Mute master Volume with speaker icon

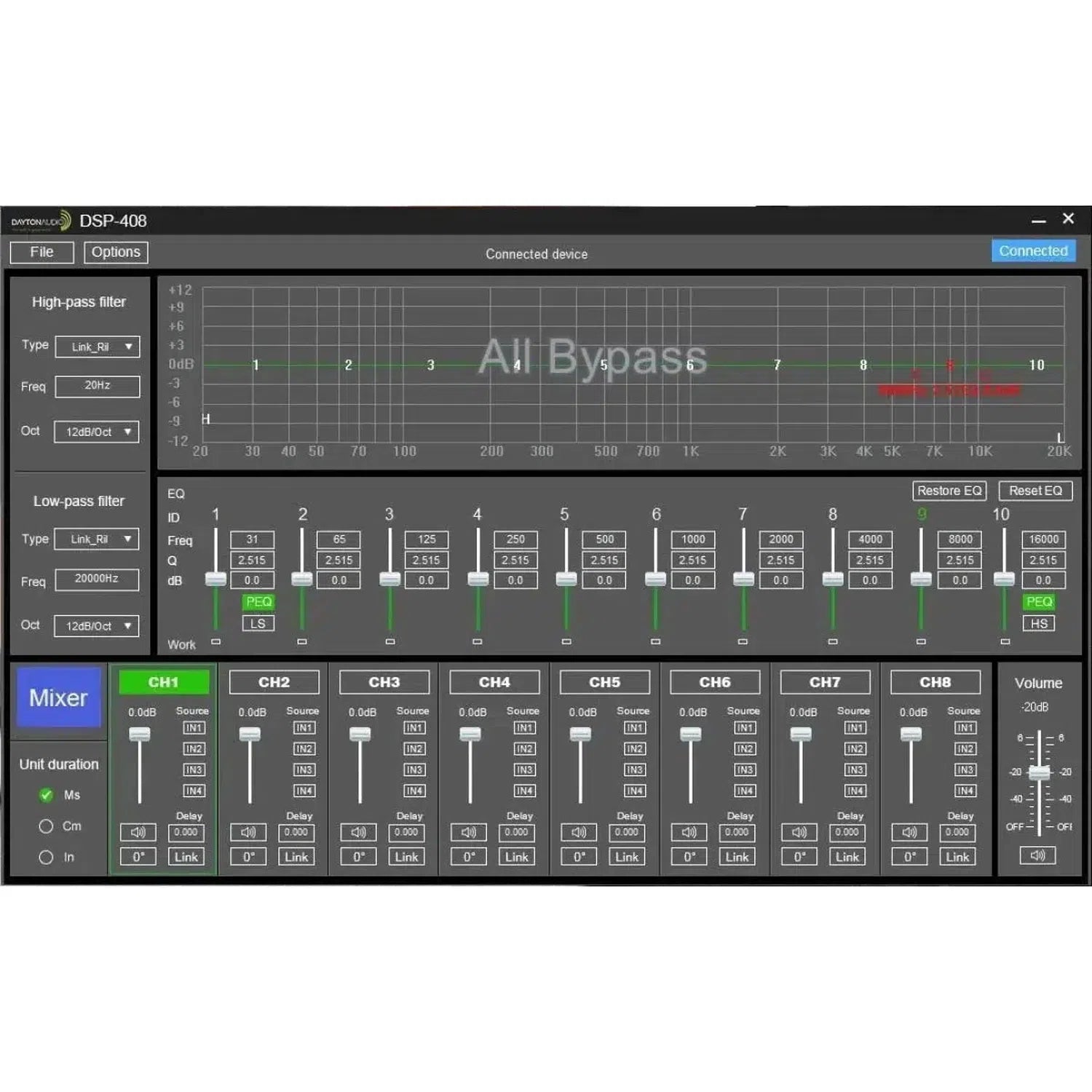[1038, 855]
